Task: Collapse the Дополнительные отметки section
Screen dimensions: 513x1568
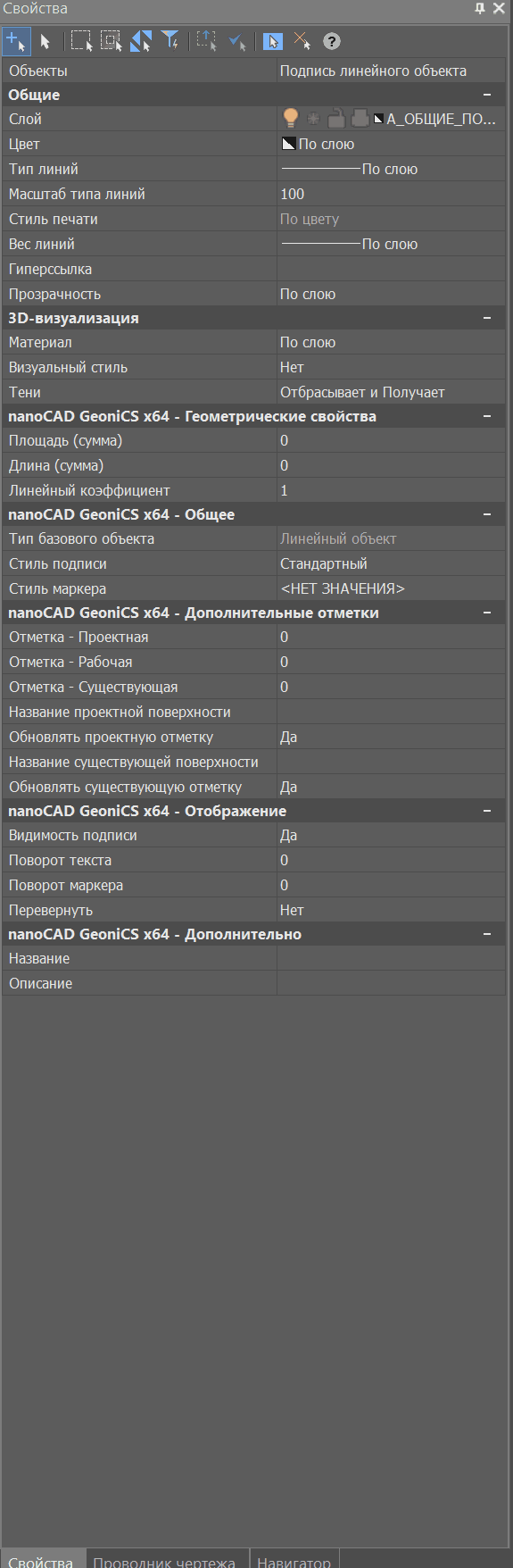Action: point(487,613)
